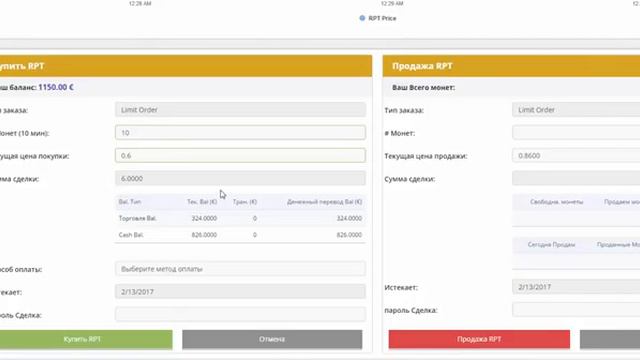Viewport: 640px width, 360px height.
Task: Click the Денежный перевод Bal column header
Action: pyautogui.click(x=324, y=202)
